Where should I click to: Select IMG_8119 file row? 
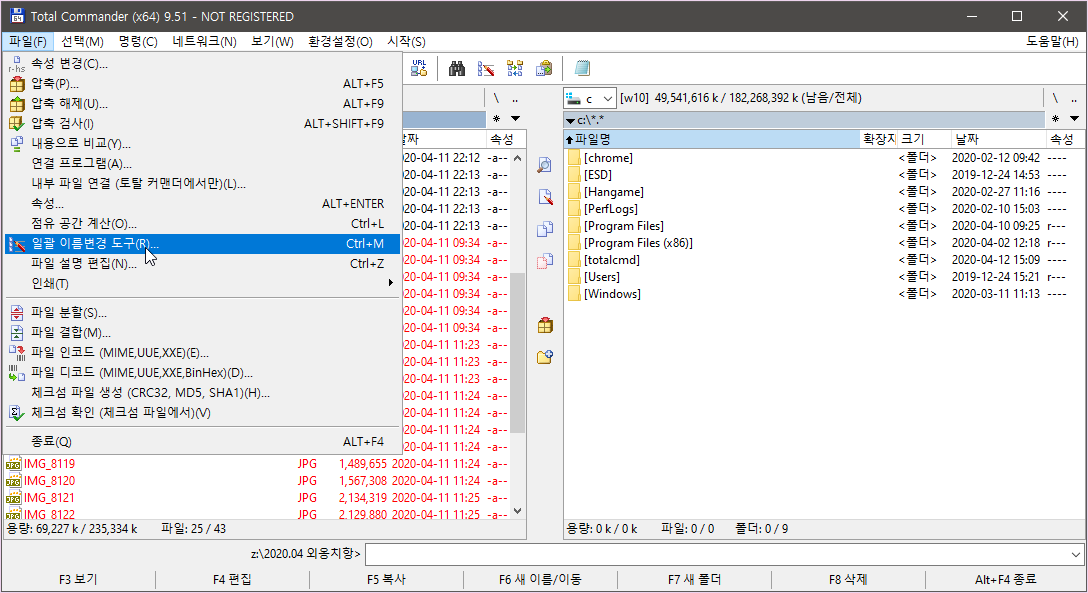pos(257,464)
